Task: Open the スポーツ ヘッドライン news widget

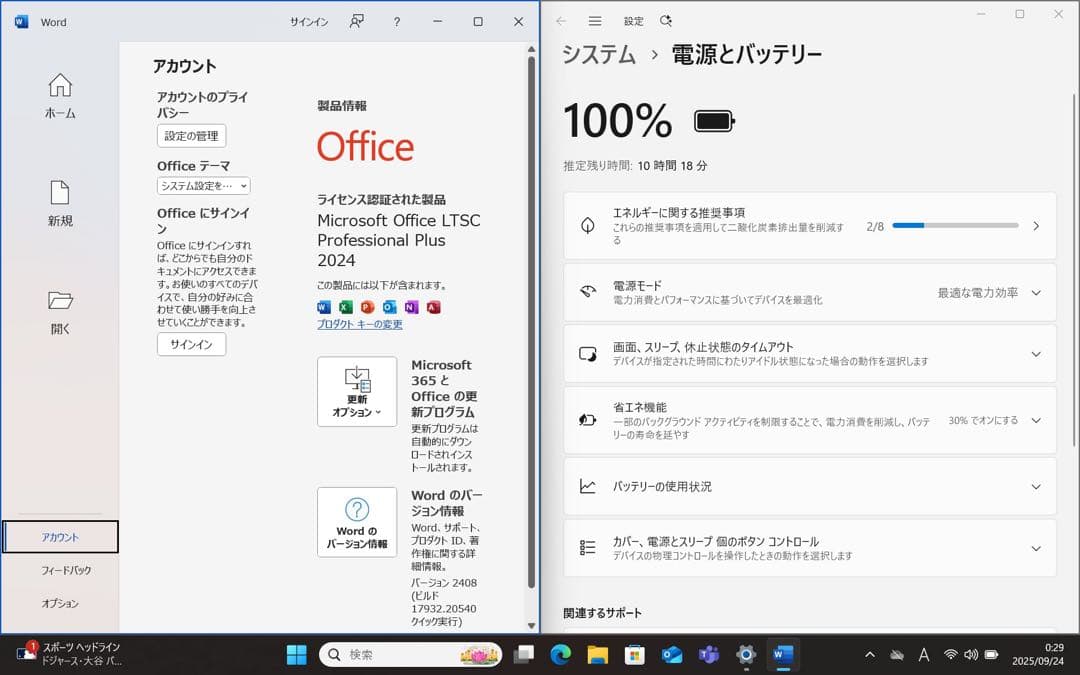Action: pyautogui.click(x=69, y=654)
